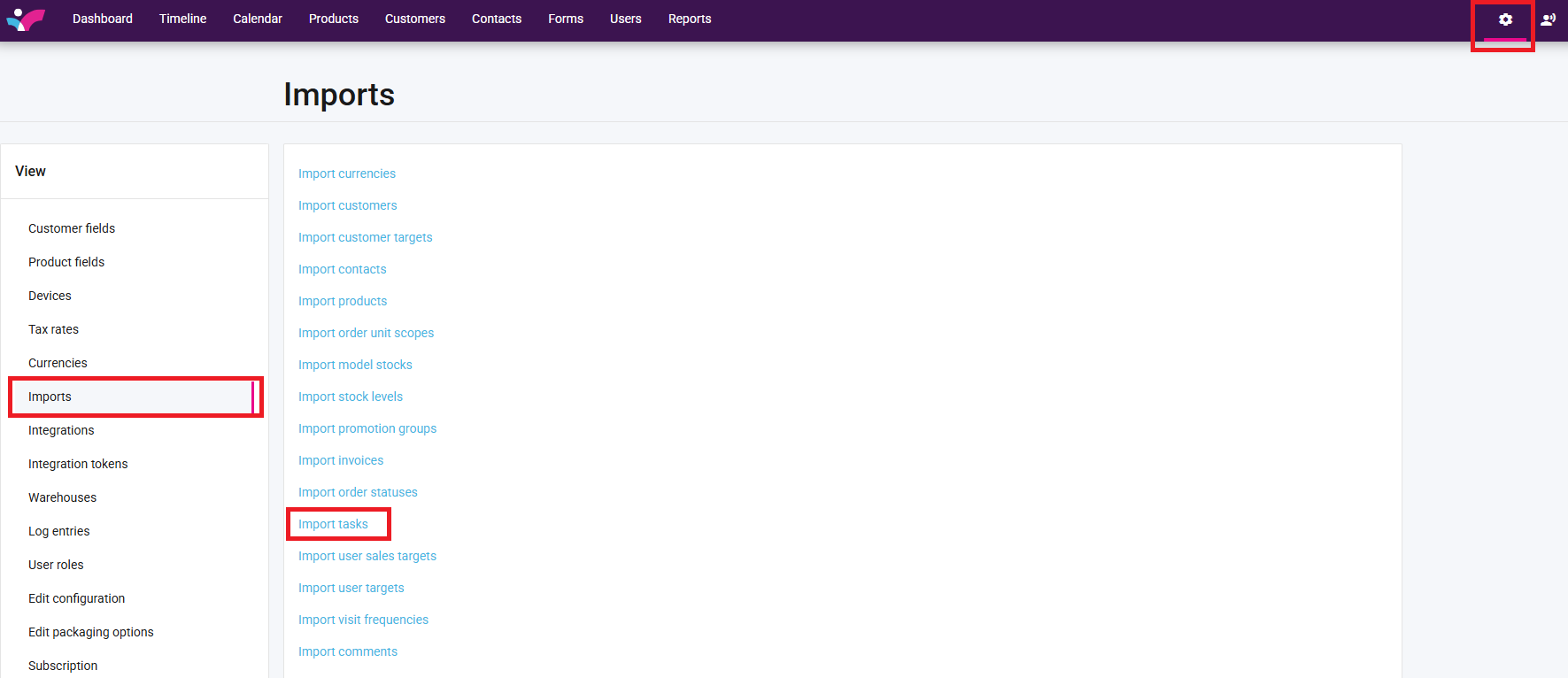Select User roles in sidebar

(56, 565)
